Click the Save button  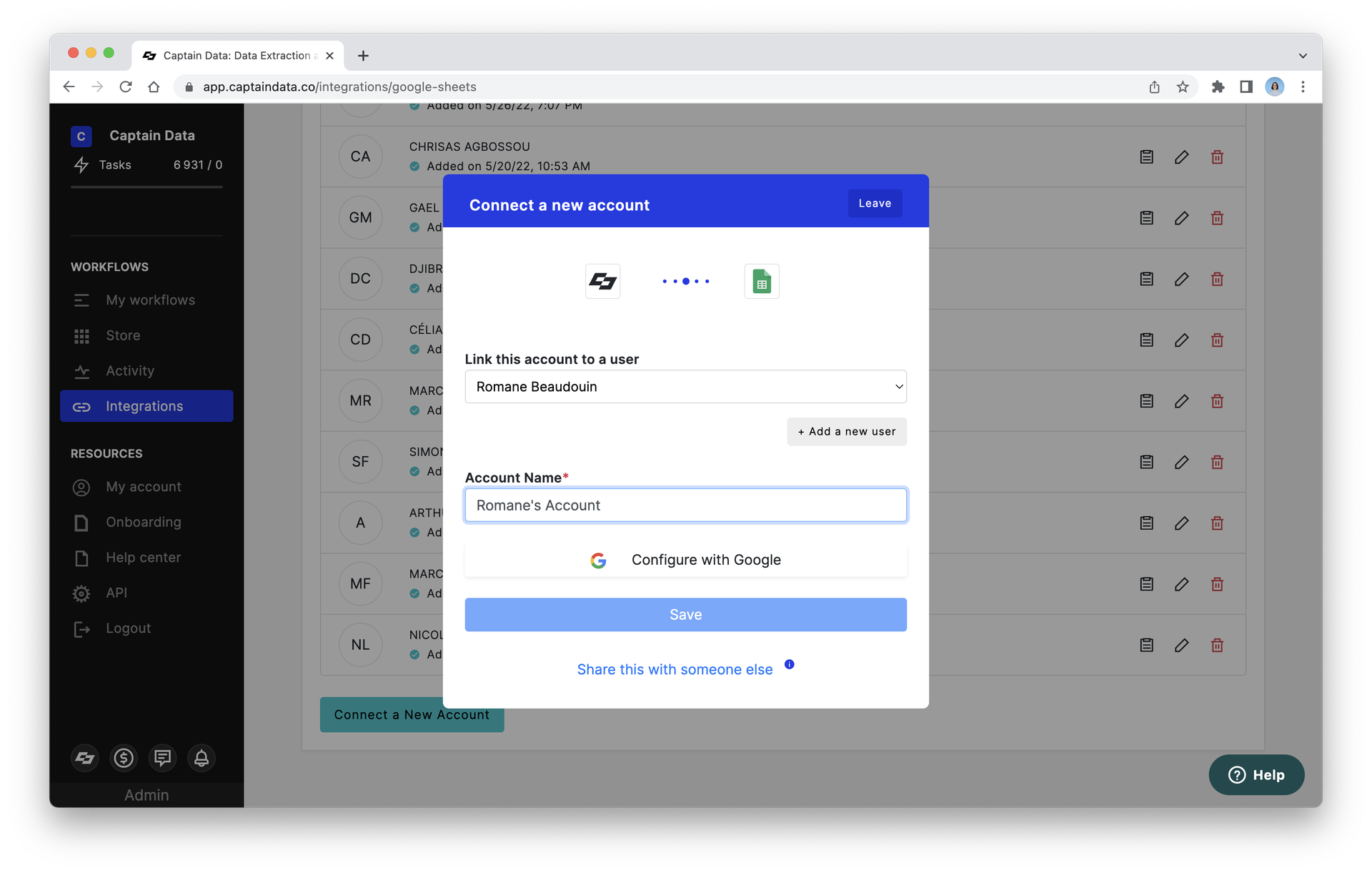tap(685, 614)
